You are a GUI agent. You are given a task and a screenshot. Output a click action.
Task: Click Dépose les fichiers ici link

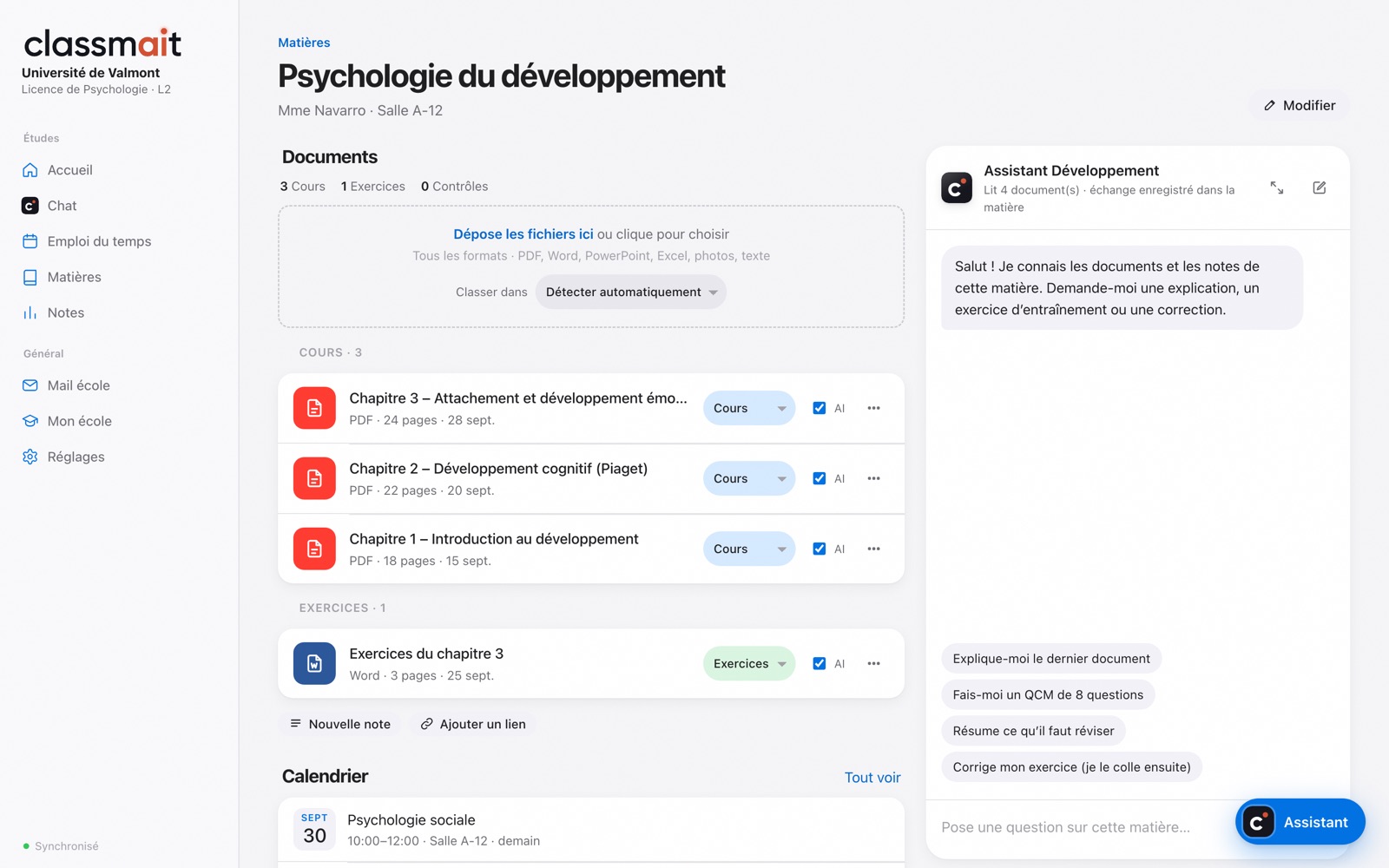pos(523,234)
